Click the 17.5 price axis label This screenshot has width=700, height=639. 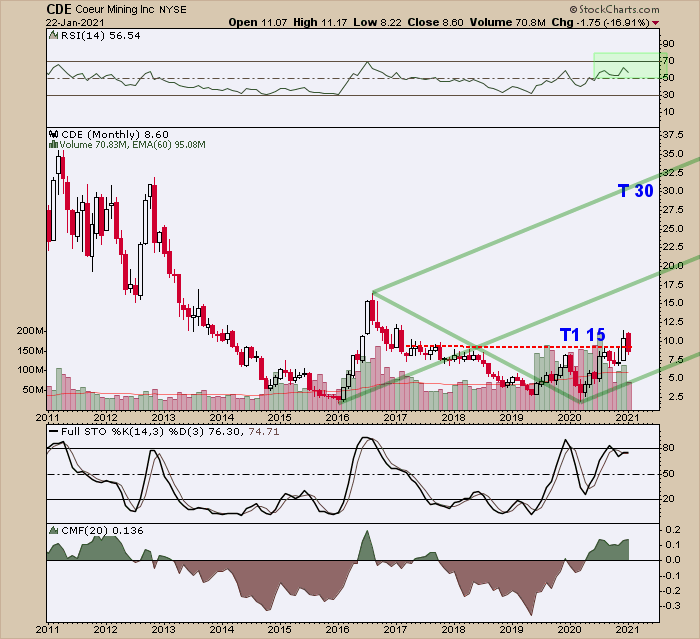[673, 285]
